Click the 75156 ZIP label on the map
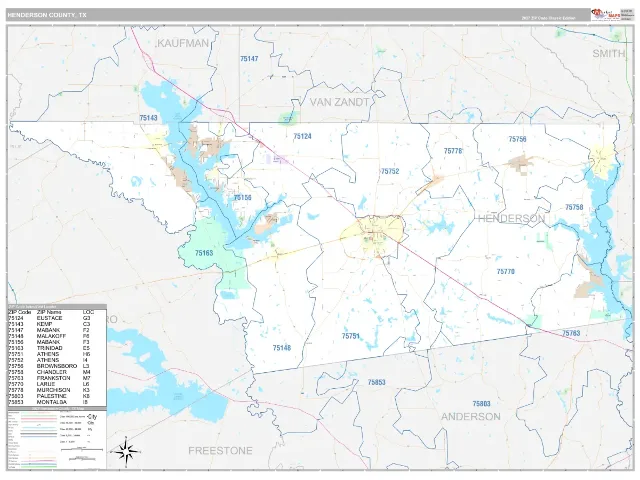640x480 pixels. (x=242, y=198)
